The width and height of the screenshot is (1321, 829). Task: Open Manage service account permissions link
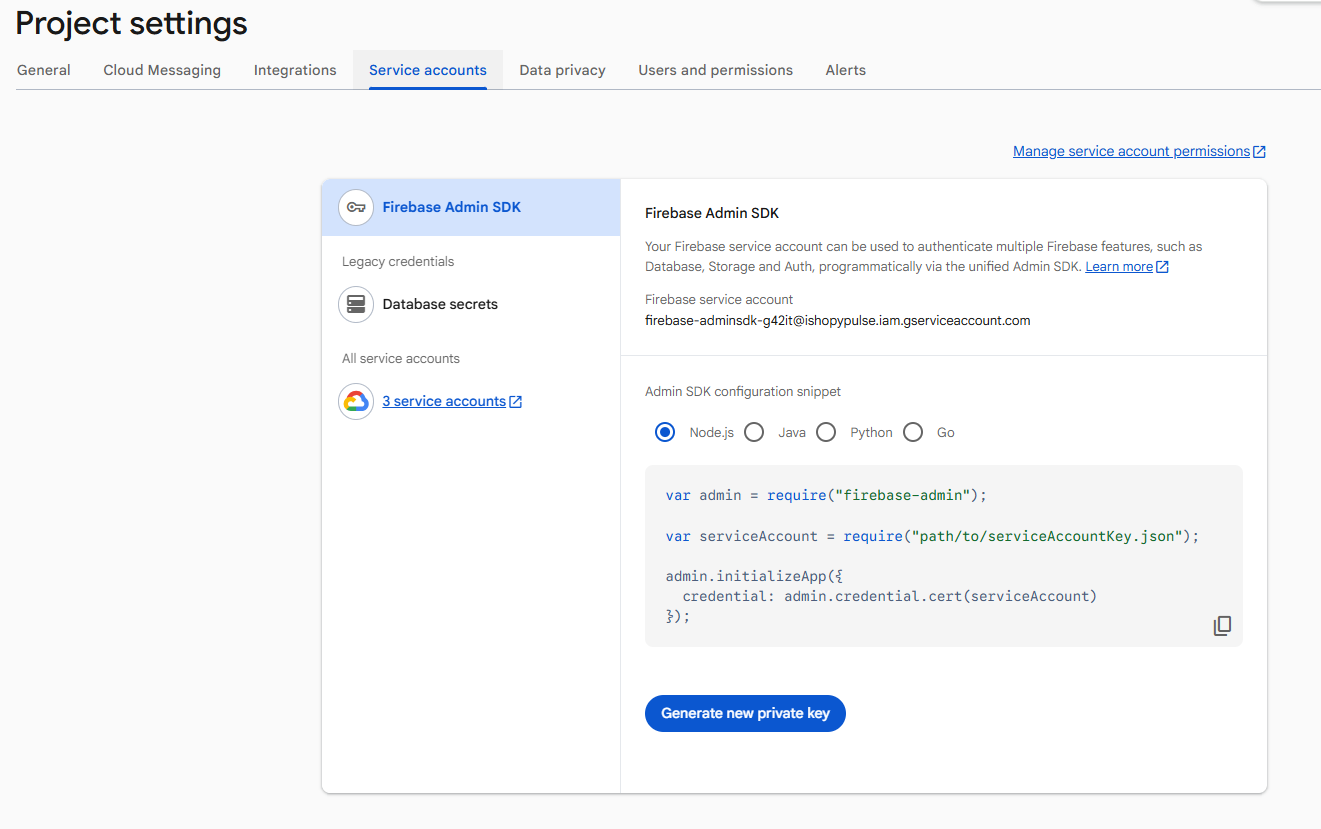coord(1132,152)
